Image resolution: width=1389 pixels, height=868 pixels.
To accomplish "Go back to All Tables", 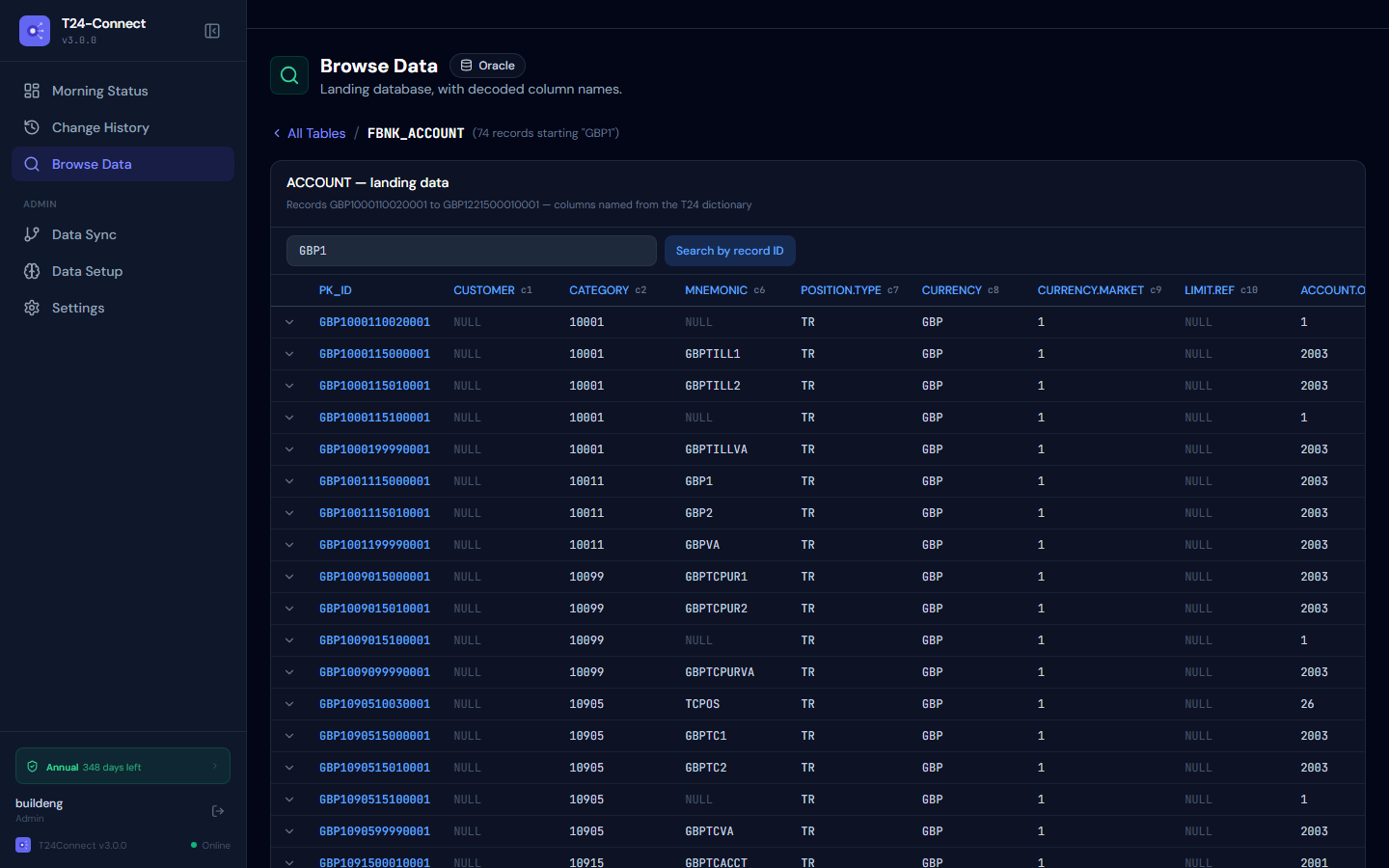I will (310, 133).
